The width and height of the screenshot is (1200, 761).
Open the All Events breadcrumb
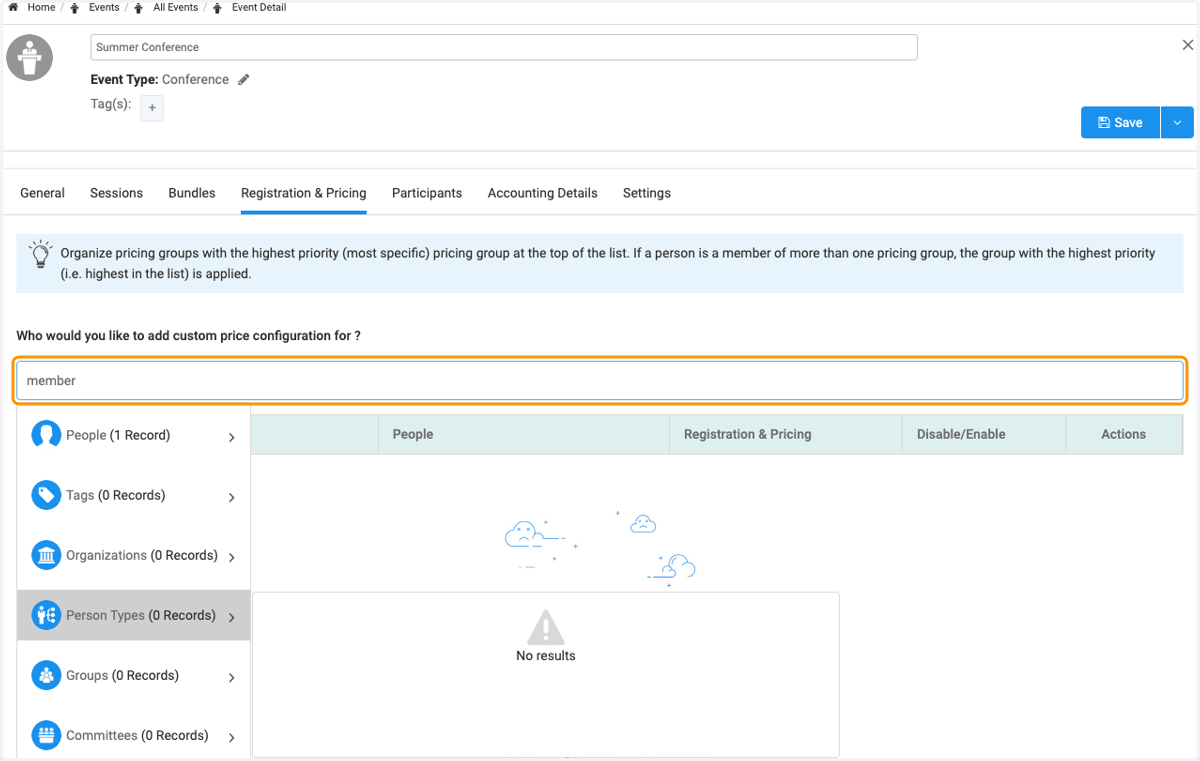pos(175,7)
